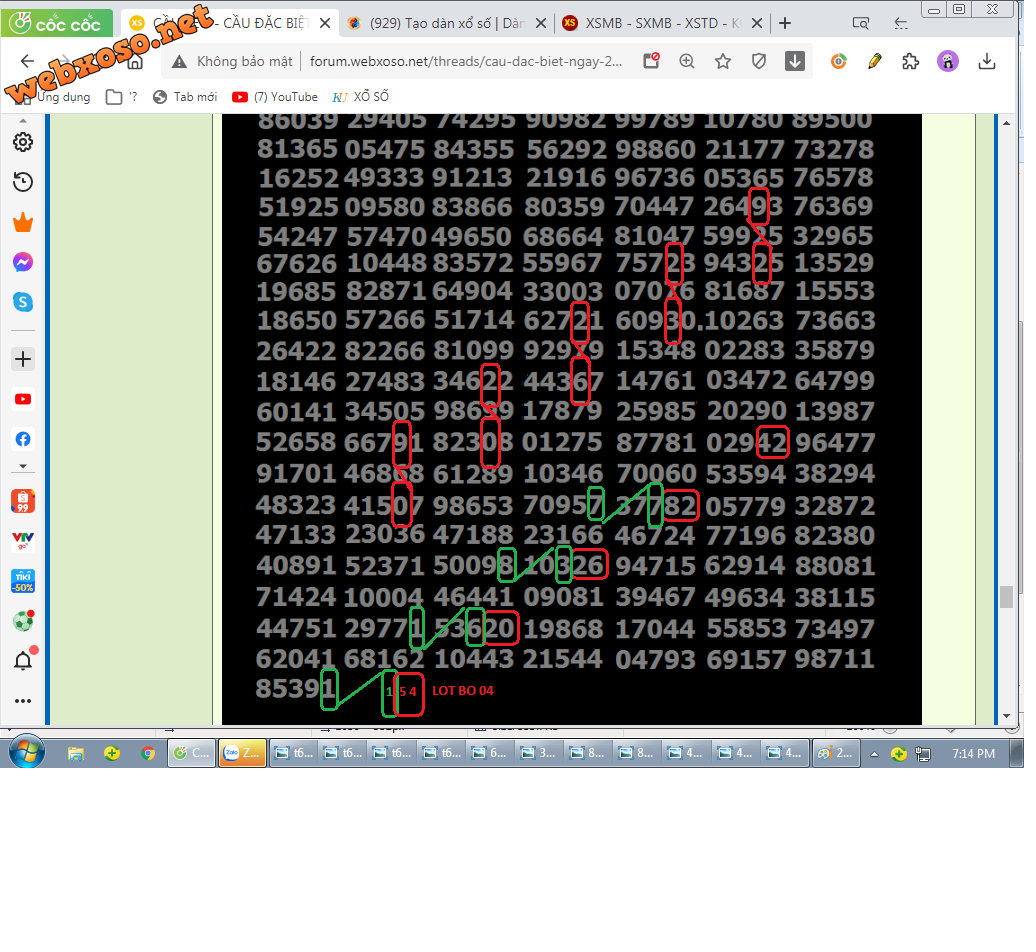Open the sidebar settings gear

(23, 142)
